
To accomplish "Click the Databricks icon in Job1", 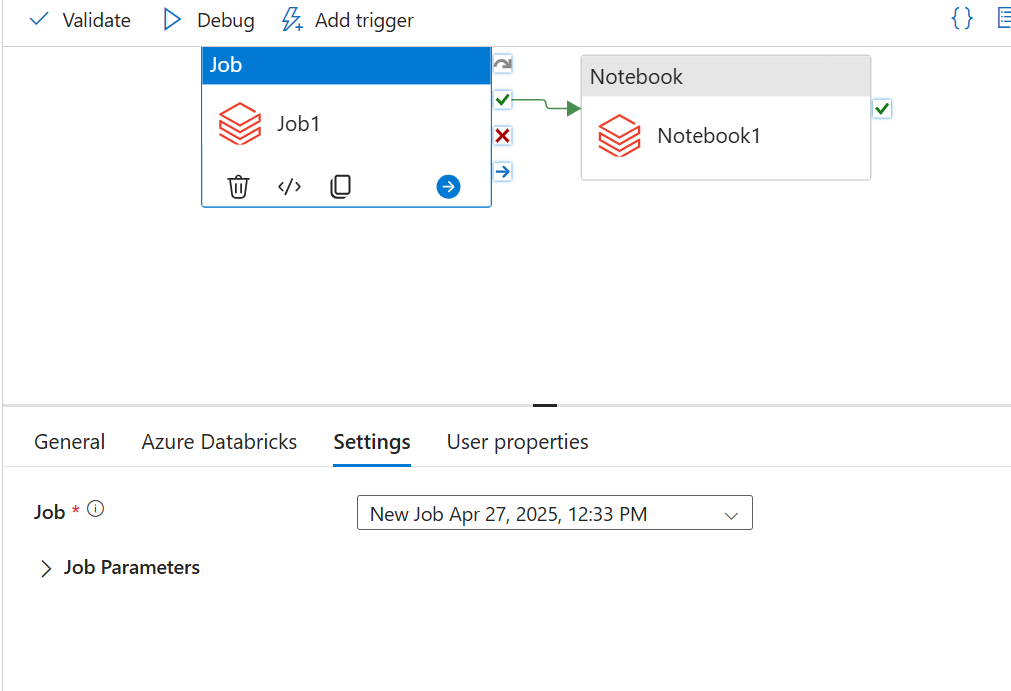I will point(240,125).
